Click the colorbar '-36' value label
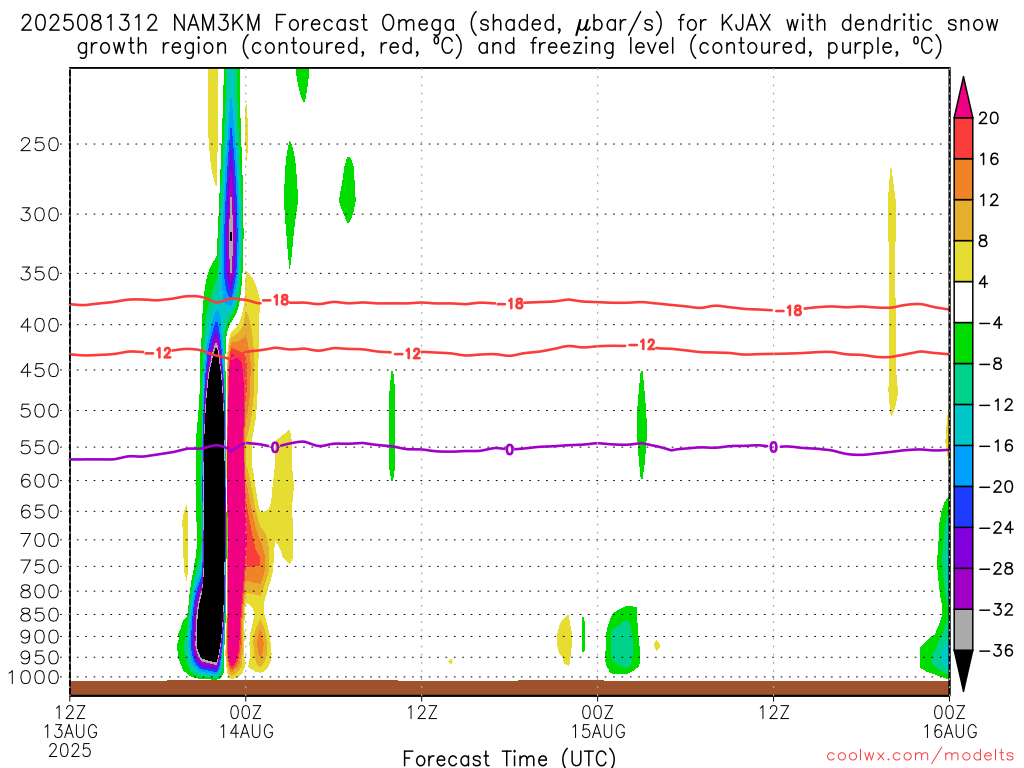The width and height of the screenshot is (1024, 768). pos(996,650)
